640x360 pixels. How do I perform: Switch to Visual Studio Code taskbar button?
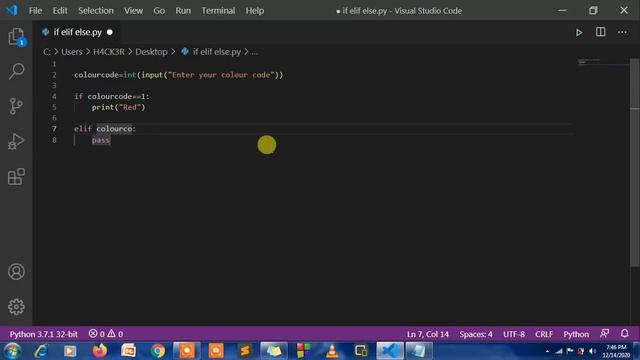point(390,351)
